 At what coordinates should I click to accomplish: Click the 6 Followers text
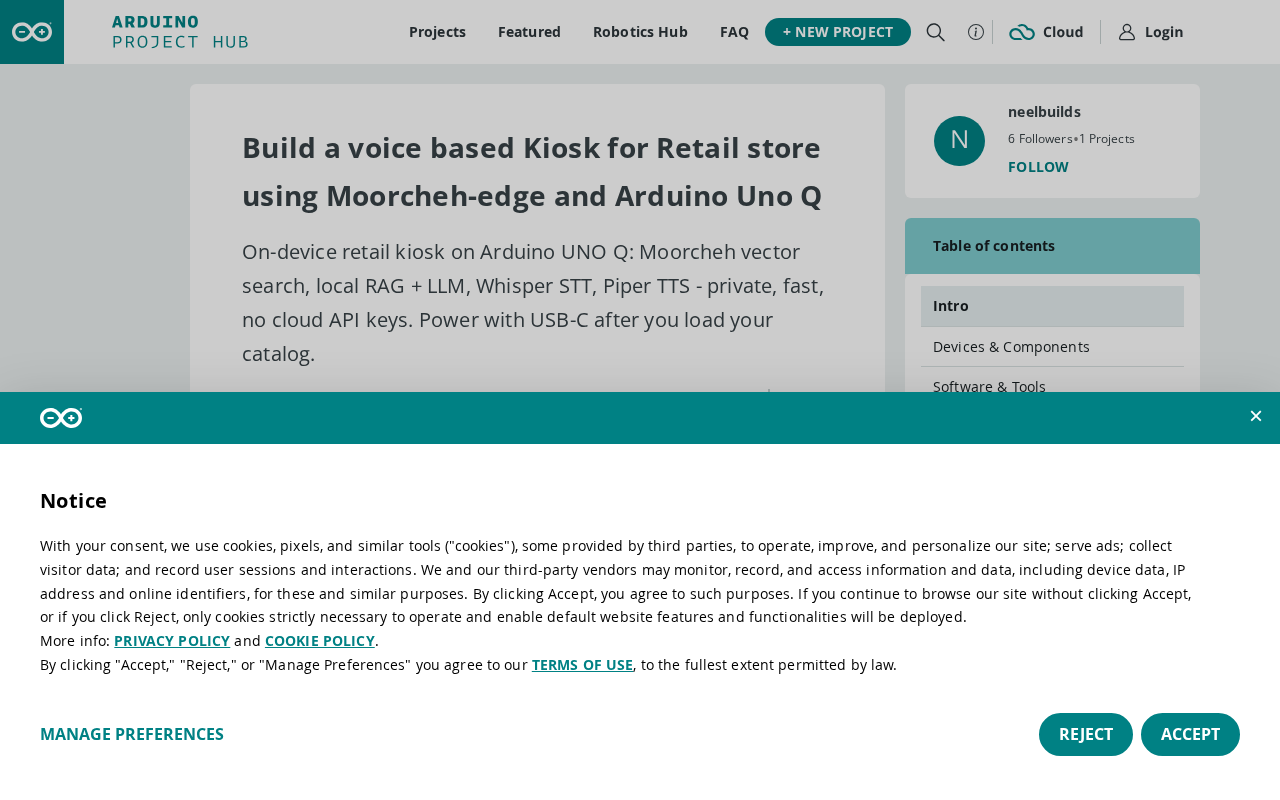click(1040, 139)
